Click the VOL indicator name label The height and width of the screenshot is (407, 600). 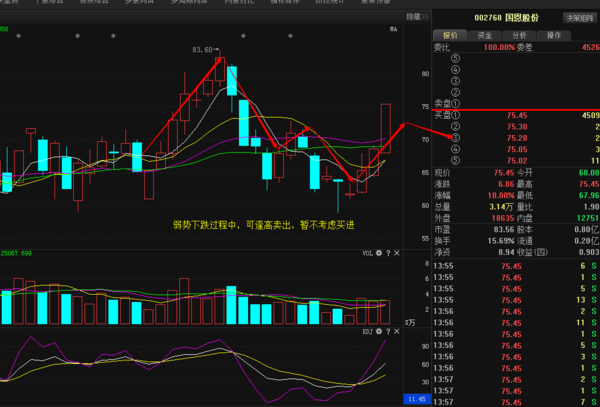point(368,253)
